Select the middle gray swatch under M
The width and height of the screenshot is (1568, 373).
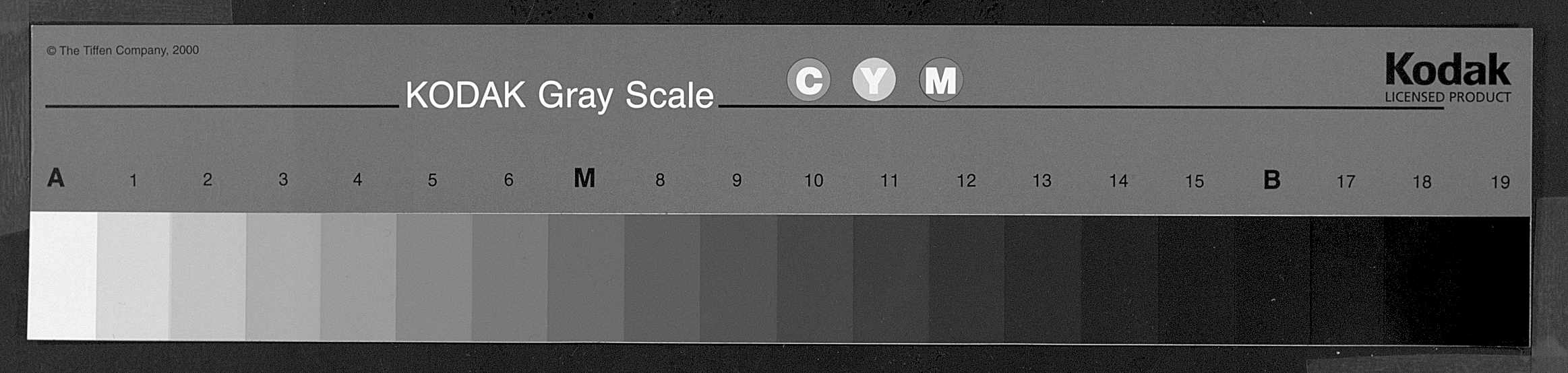[x=585, y=278]
